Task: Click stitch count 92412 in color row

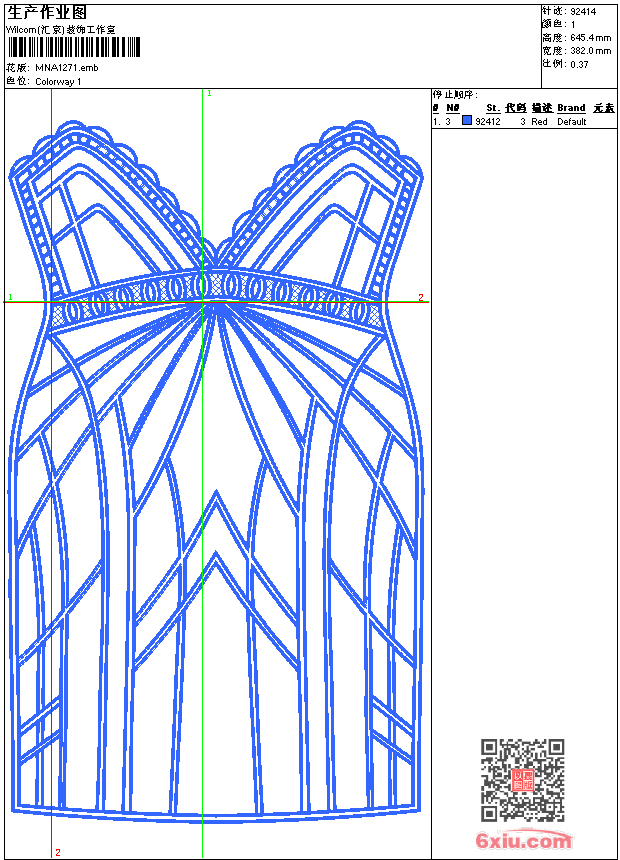Action: click(x=488, y=121)
